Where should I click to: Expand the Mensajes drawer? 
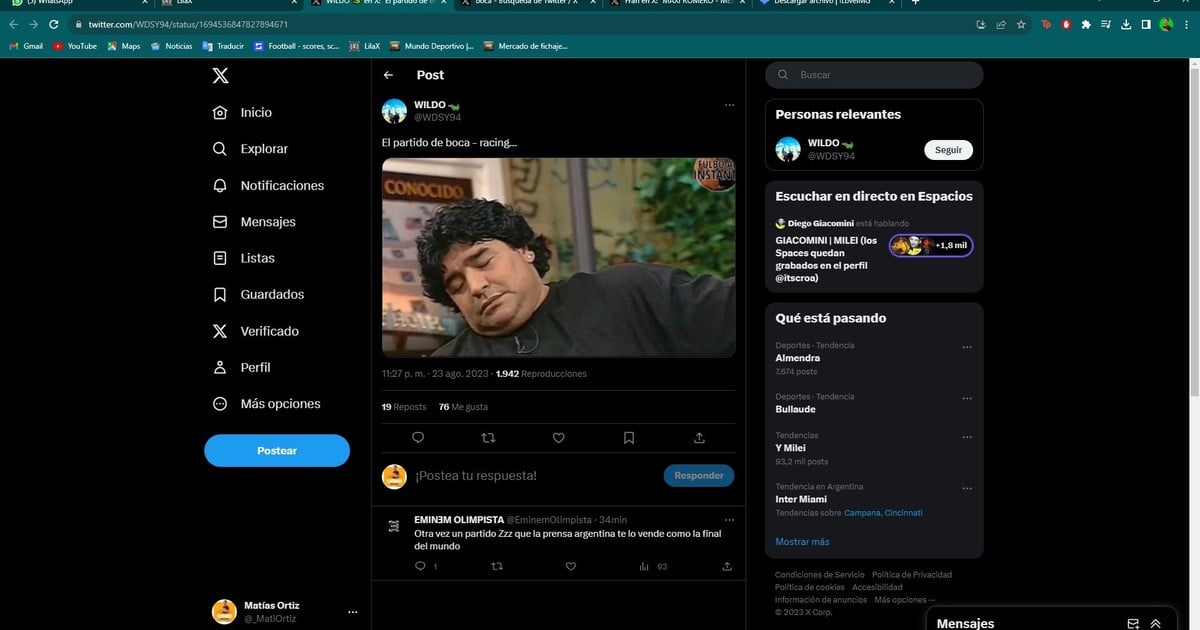(1156, 623)
